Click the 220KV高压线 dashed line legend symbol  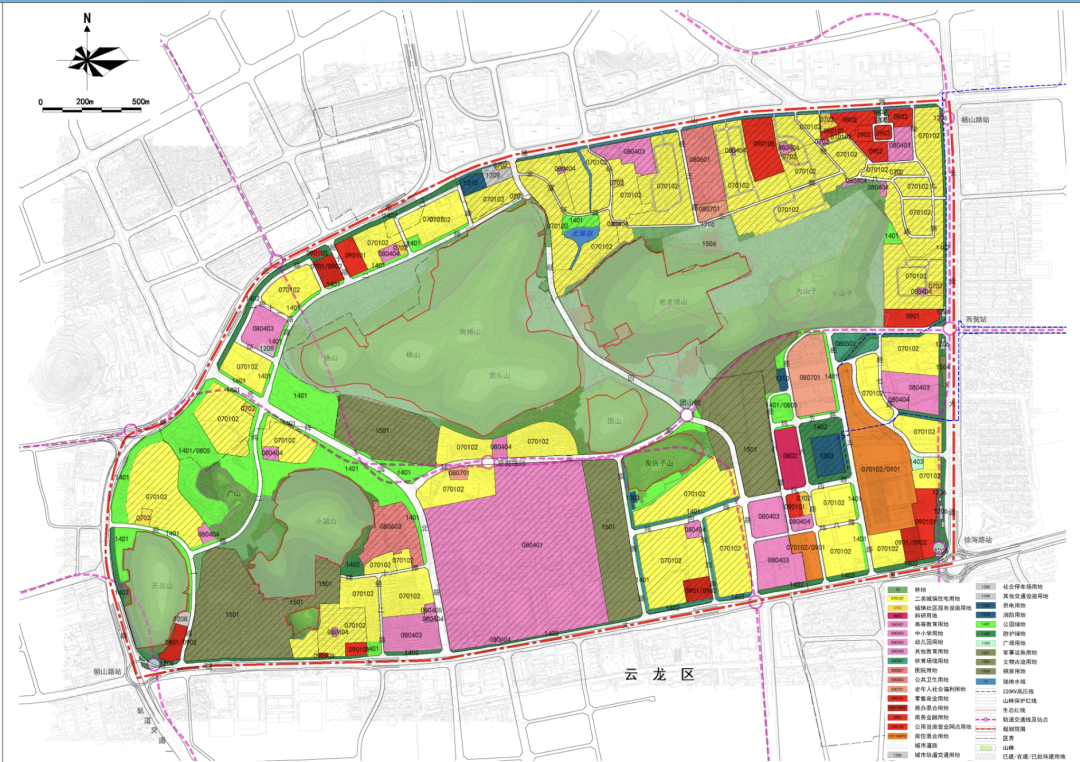pyautogui.click(x=986, y=692)
